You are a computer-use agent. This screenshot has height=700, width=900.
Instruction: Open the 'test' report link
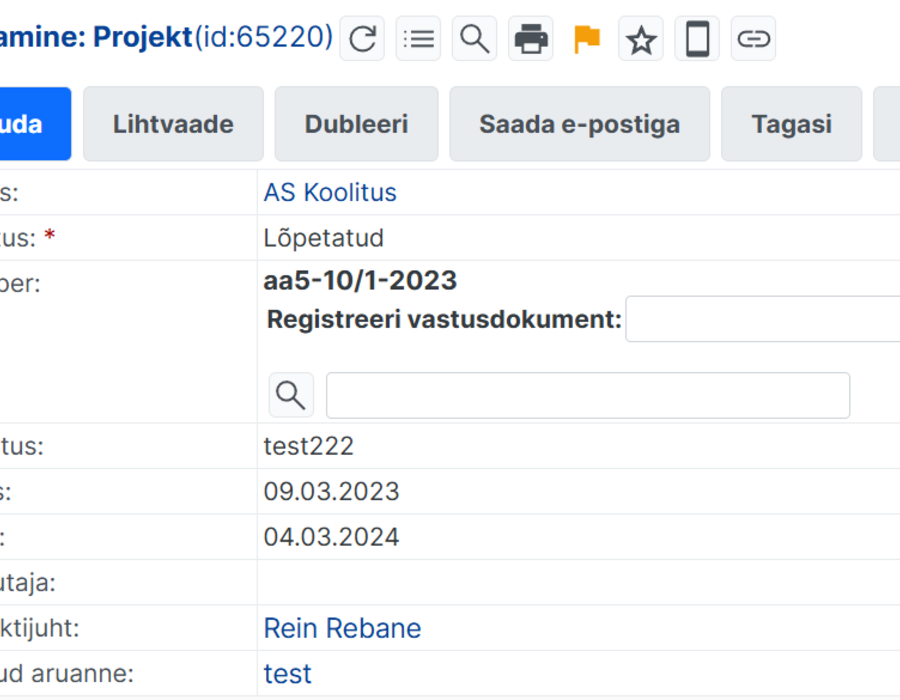tap(288, 674)
